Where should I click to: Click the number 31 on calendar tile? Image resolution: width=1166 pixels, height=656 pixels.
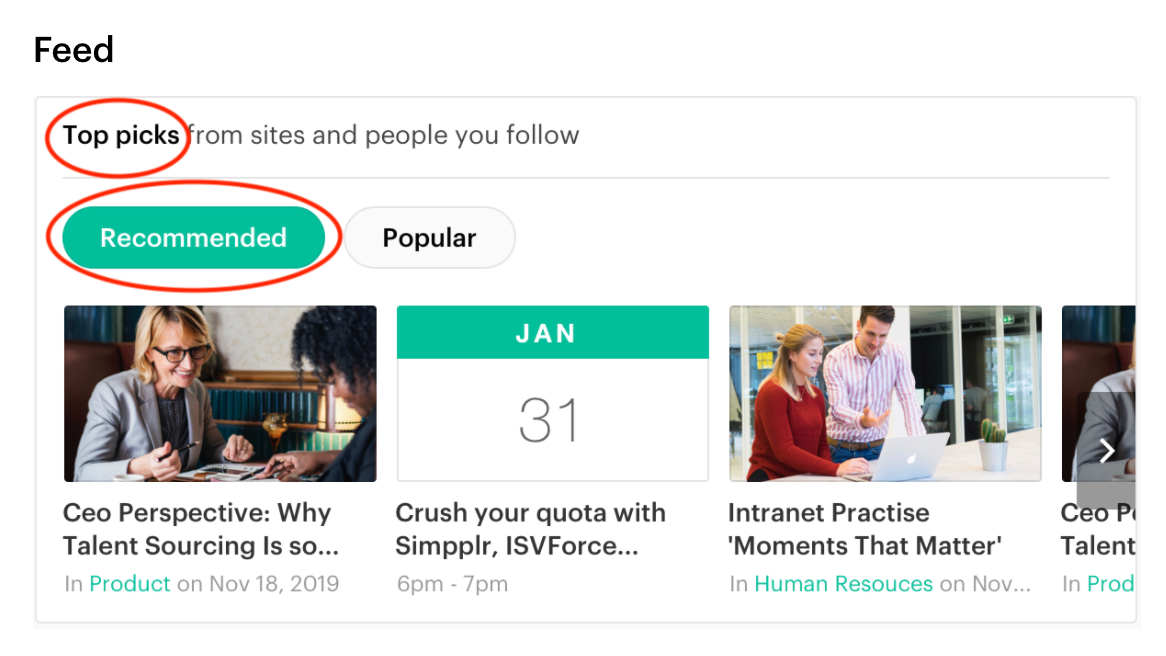click(549, 421)
